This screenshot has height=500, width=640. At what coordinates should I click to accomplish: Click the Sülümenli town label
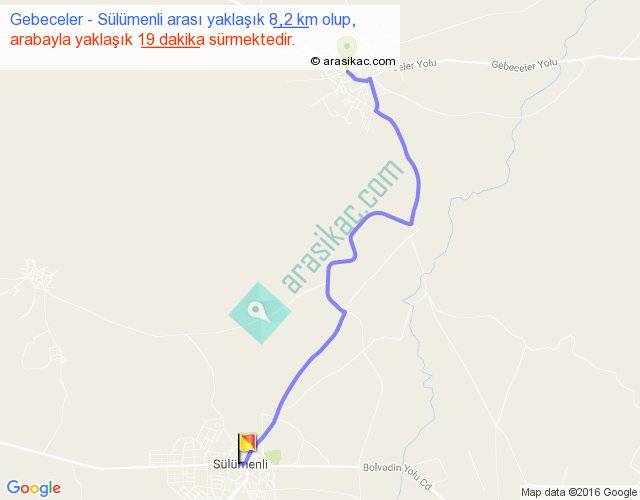[240, 464]
